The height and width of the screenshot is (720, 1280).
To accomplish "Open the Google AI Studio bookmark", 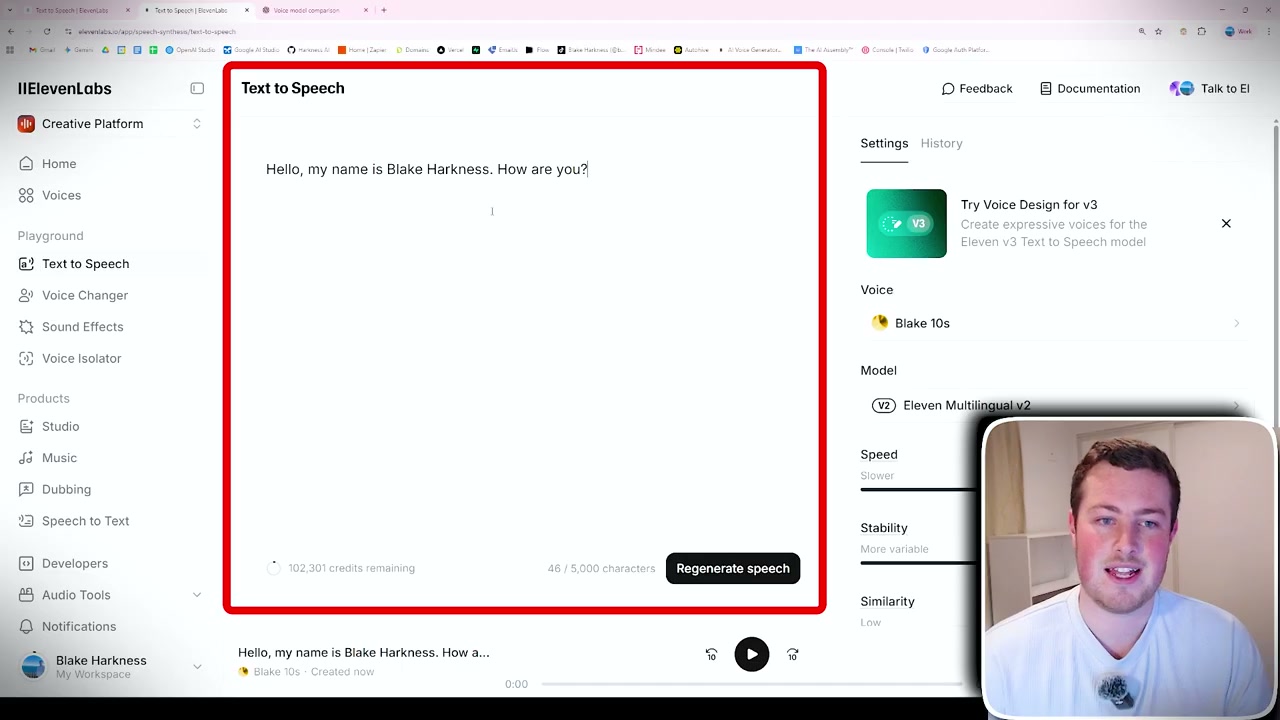I will [251, 50].
